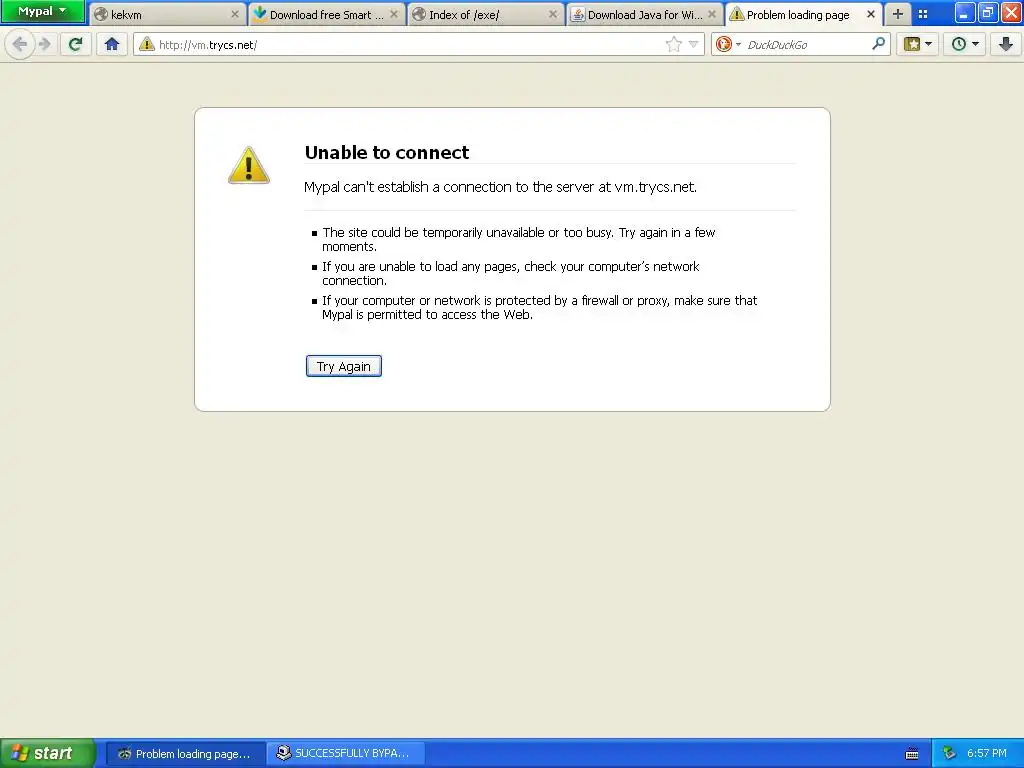Open a new tab with plus button
Image resolution: width=1024 pixels, height=768 pixels.
[x=898, y=14]
